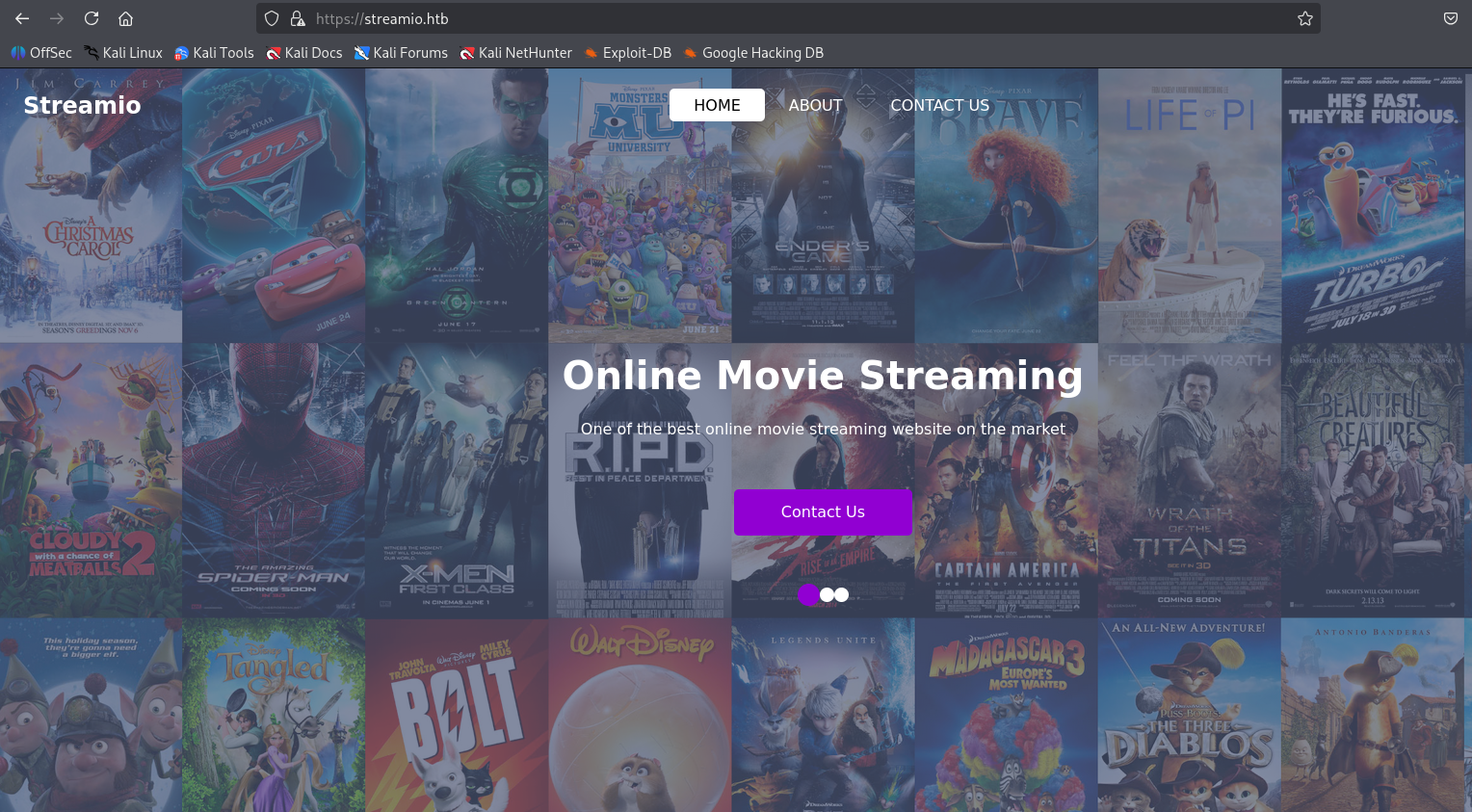Image resolution: width=1472 pixels, height=812 pixels.
Task: Select the third carousel dot
Action: click(x=842, y=595)
